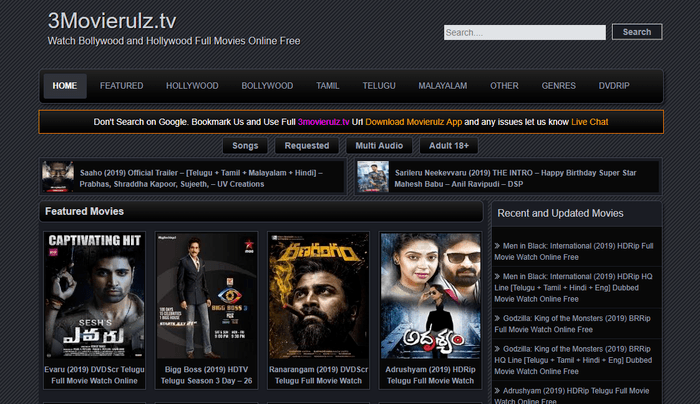Open the Bigg Boss 3 poster
The height and width of the screenshot is (404, 700).
(206, 296)
